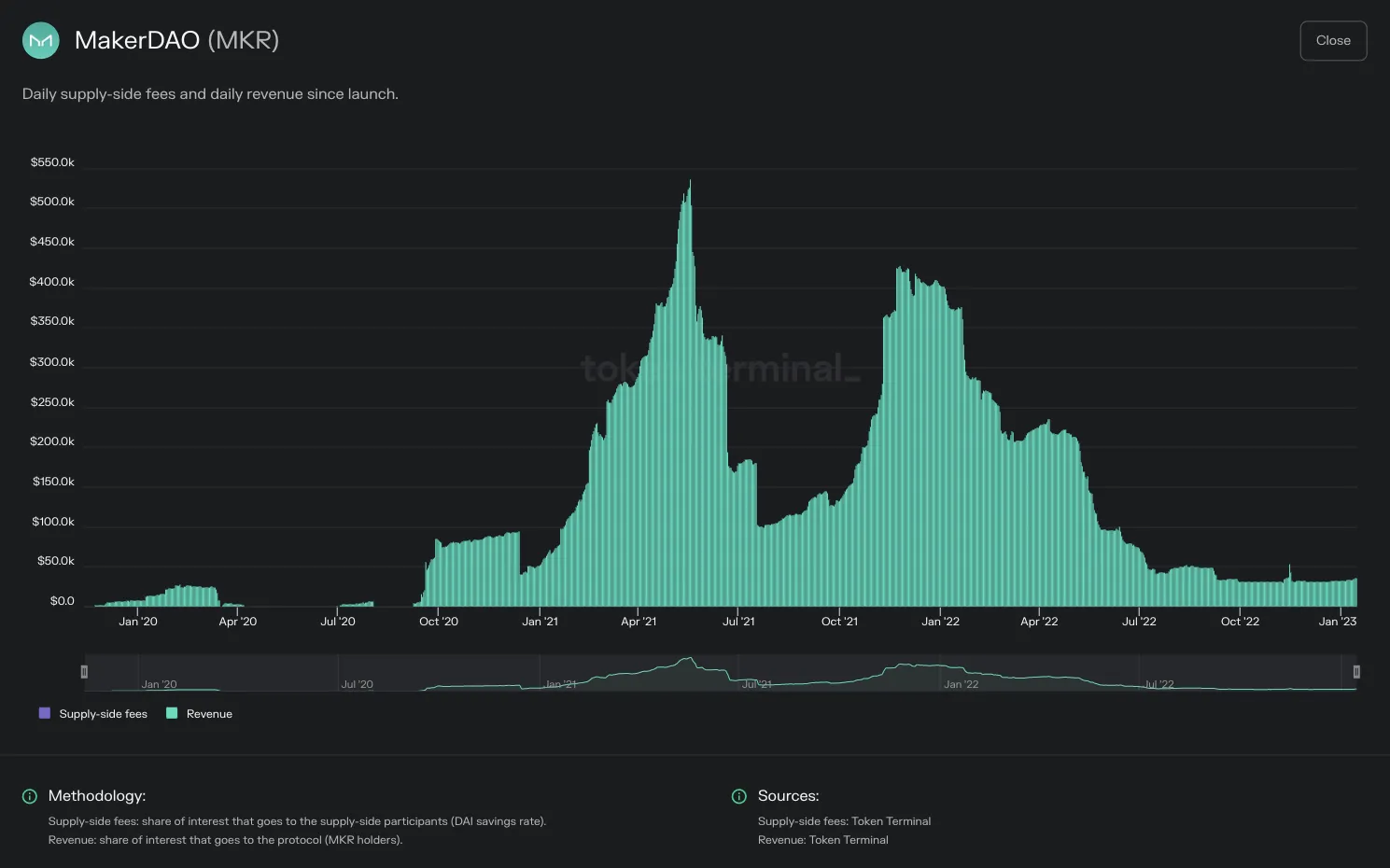Image resolution: width=1390 pixels, height=868 pixels.
Task: Click the Jul '22 x-axis label
Action: point(1139,622)
